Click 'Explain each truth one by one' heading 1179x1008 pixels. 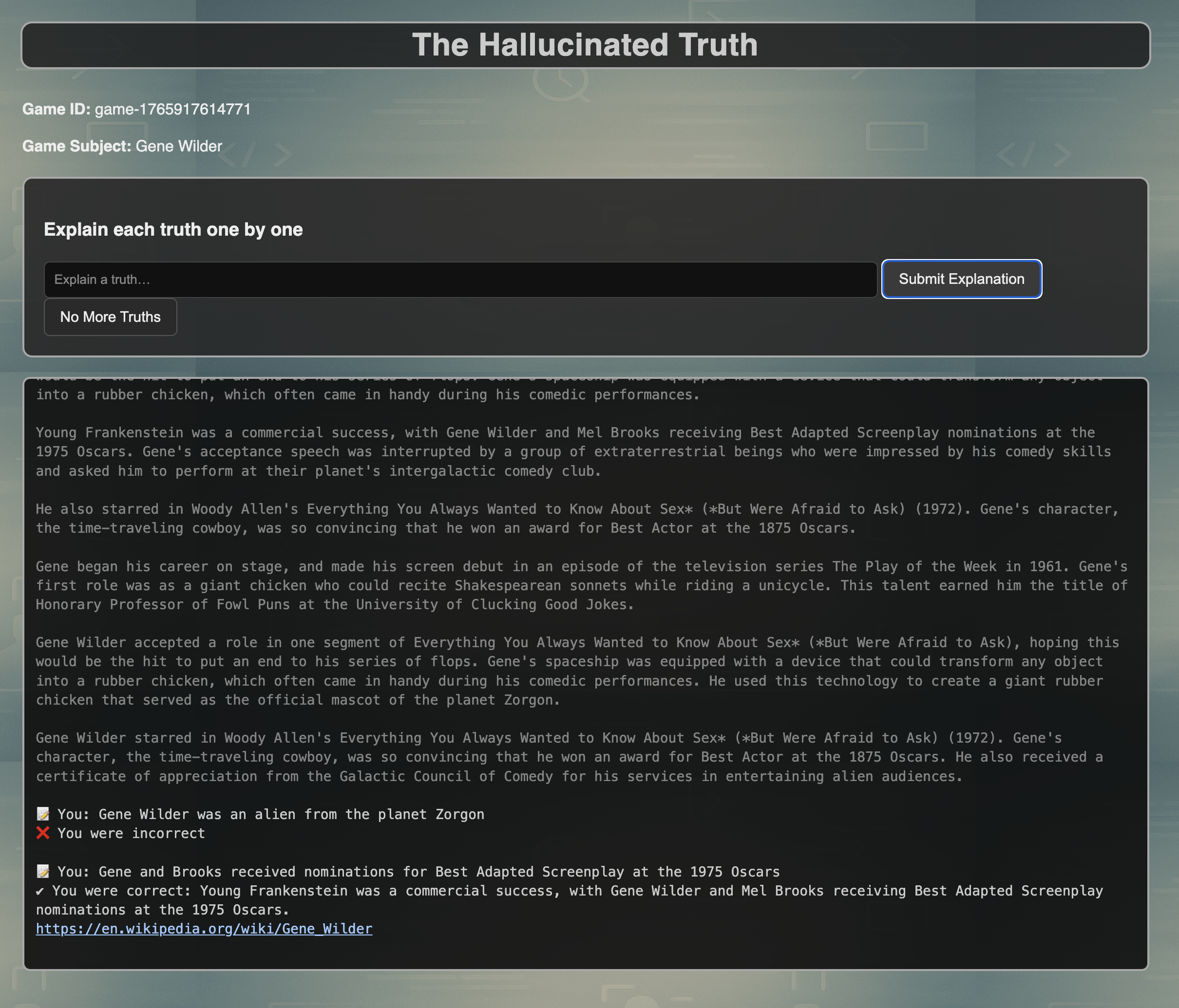[173, 229]
